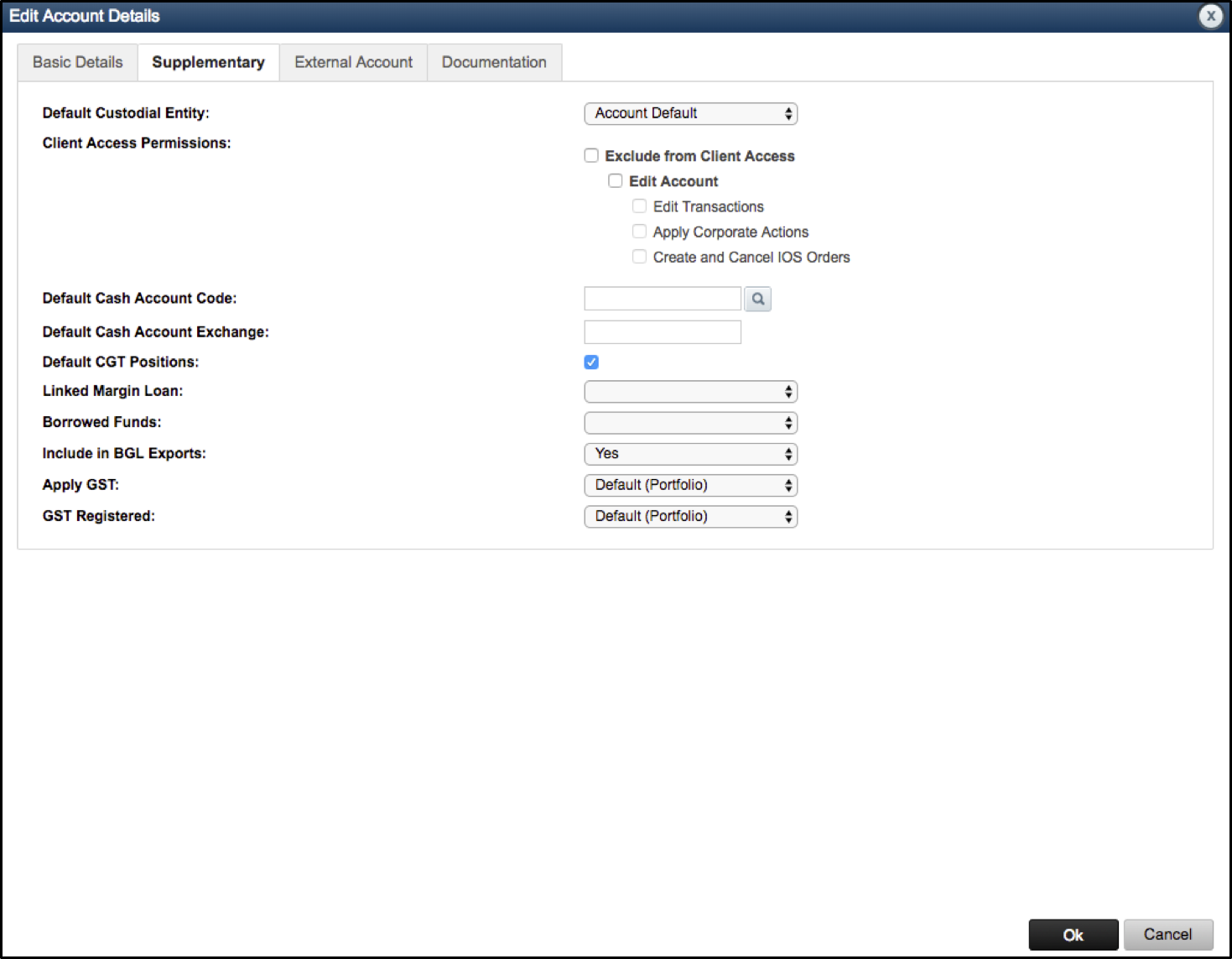Click the Edit Account Details title text

point(84,16)
